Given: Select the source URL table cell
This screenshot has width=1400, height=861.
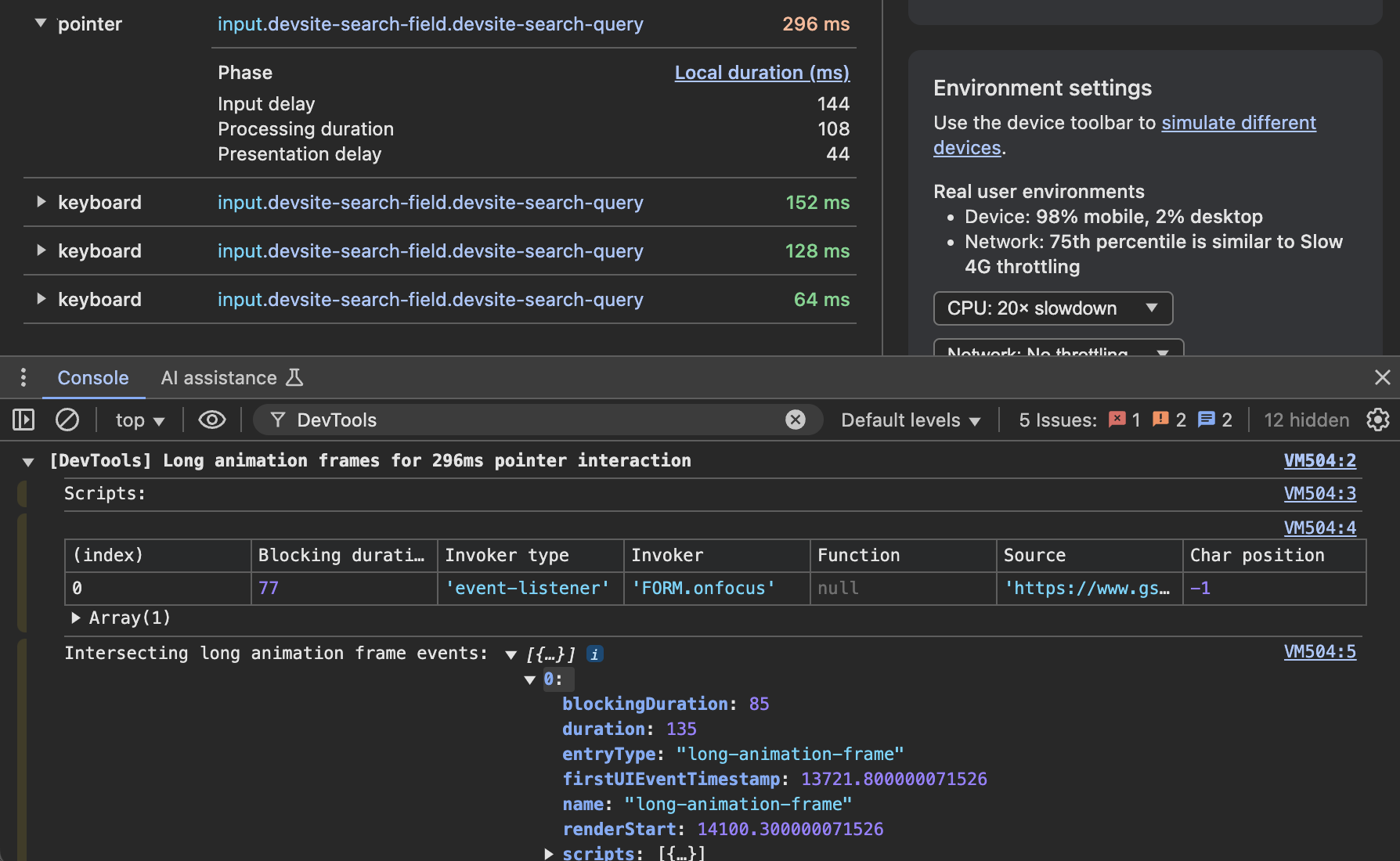Looking at the screenshot, I should (x=1089, y=589).
